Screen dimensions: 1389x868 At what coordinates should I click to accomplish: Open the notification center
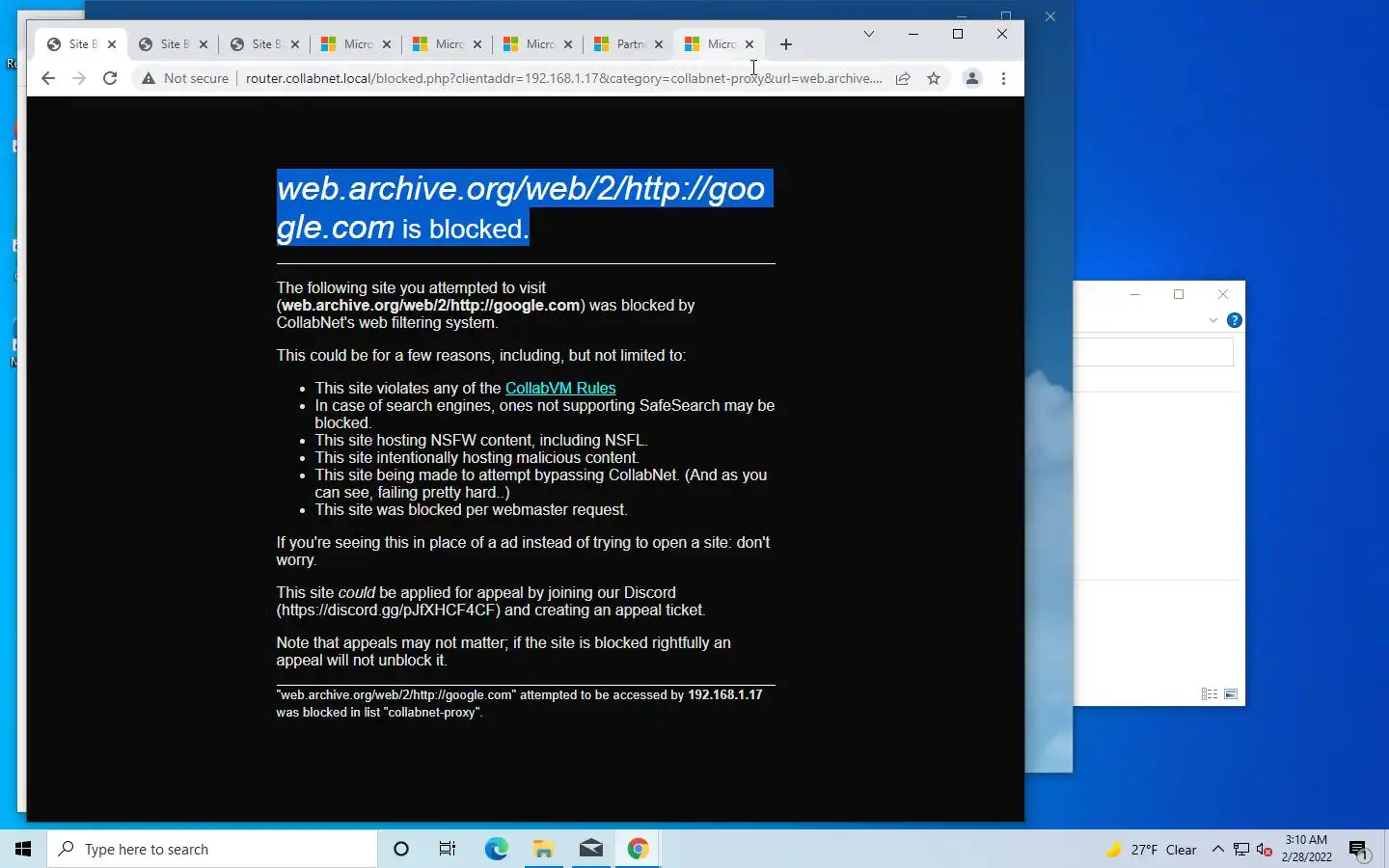tap(1359, 850)
